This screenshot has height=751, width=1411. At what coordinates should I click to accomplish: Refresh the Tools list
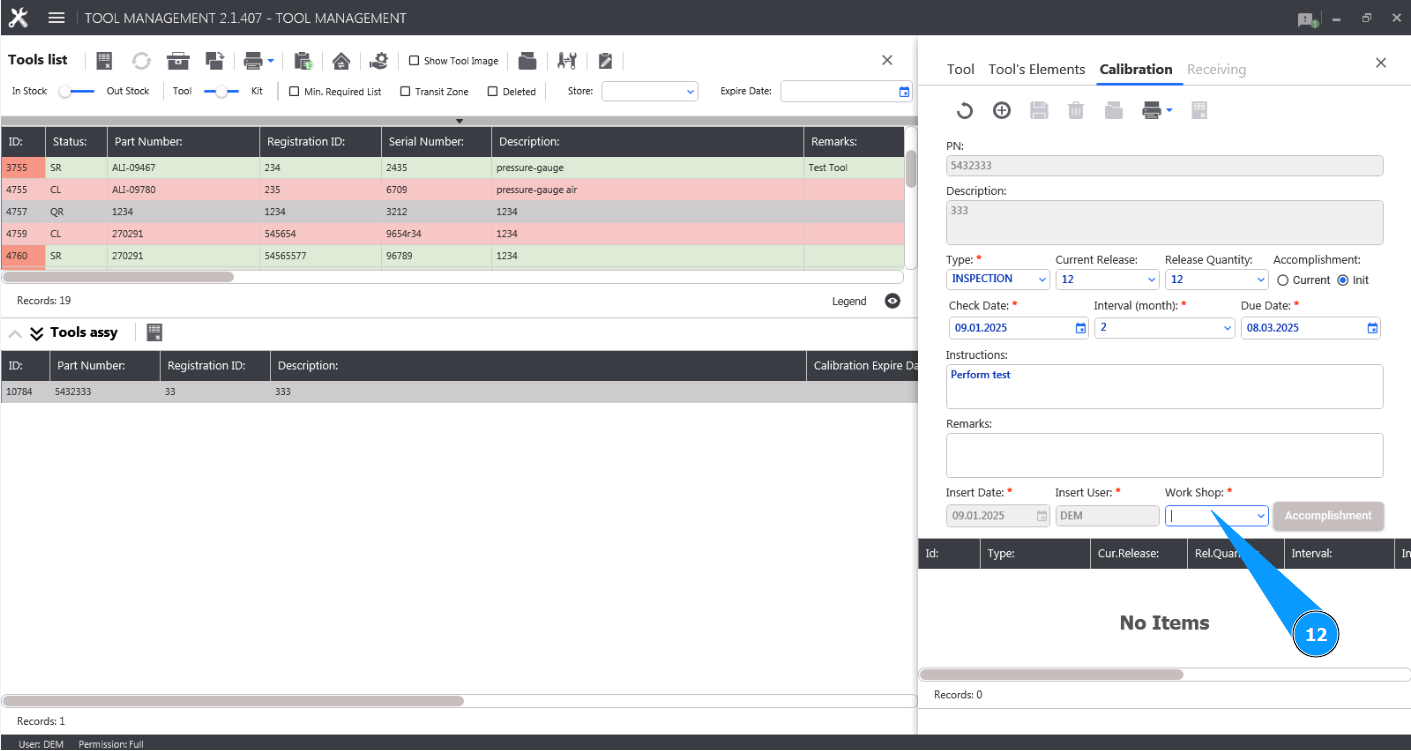pyautogui.click(x=141, y=61)
